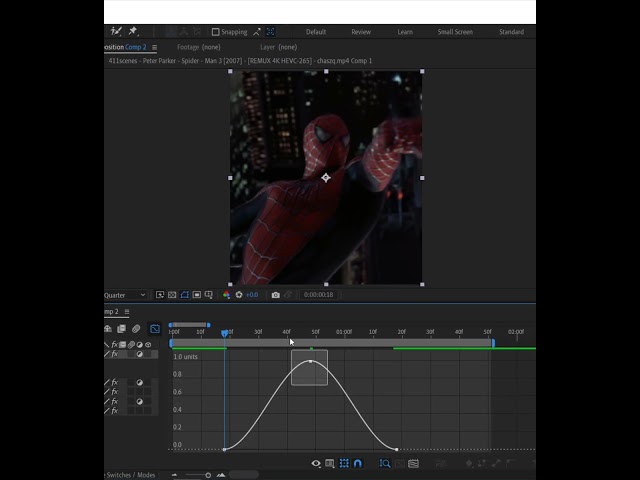This screenshot has height=480, width=640.
Task: Select the peak keyframe at 1.0 units
Action: (x=311, y=362)
